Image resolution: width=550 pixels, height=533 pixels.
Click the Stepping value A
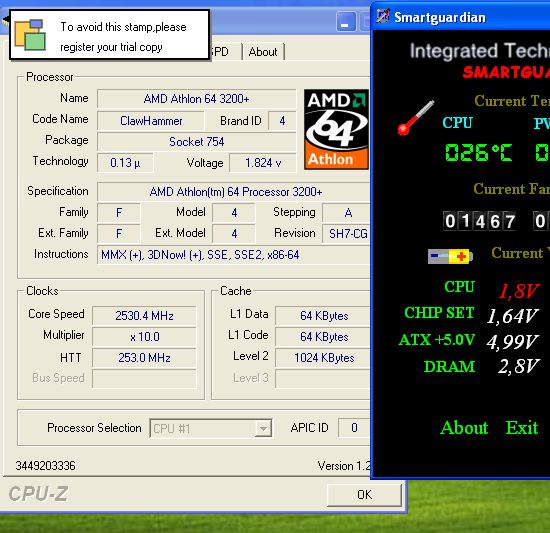pos(347,212)
